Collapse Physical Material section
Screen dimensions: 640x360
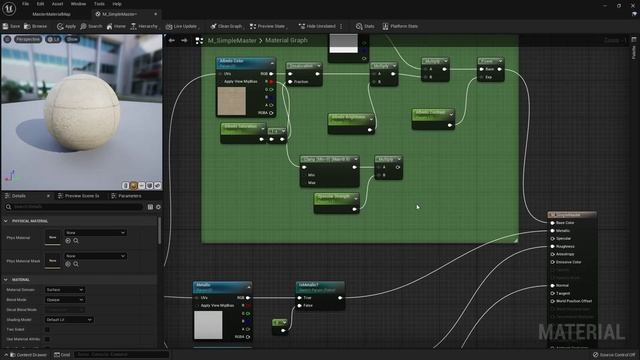point(6,221)
